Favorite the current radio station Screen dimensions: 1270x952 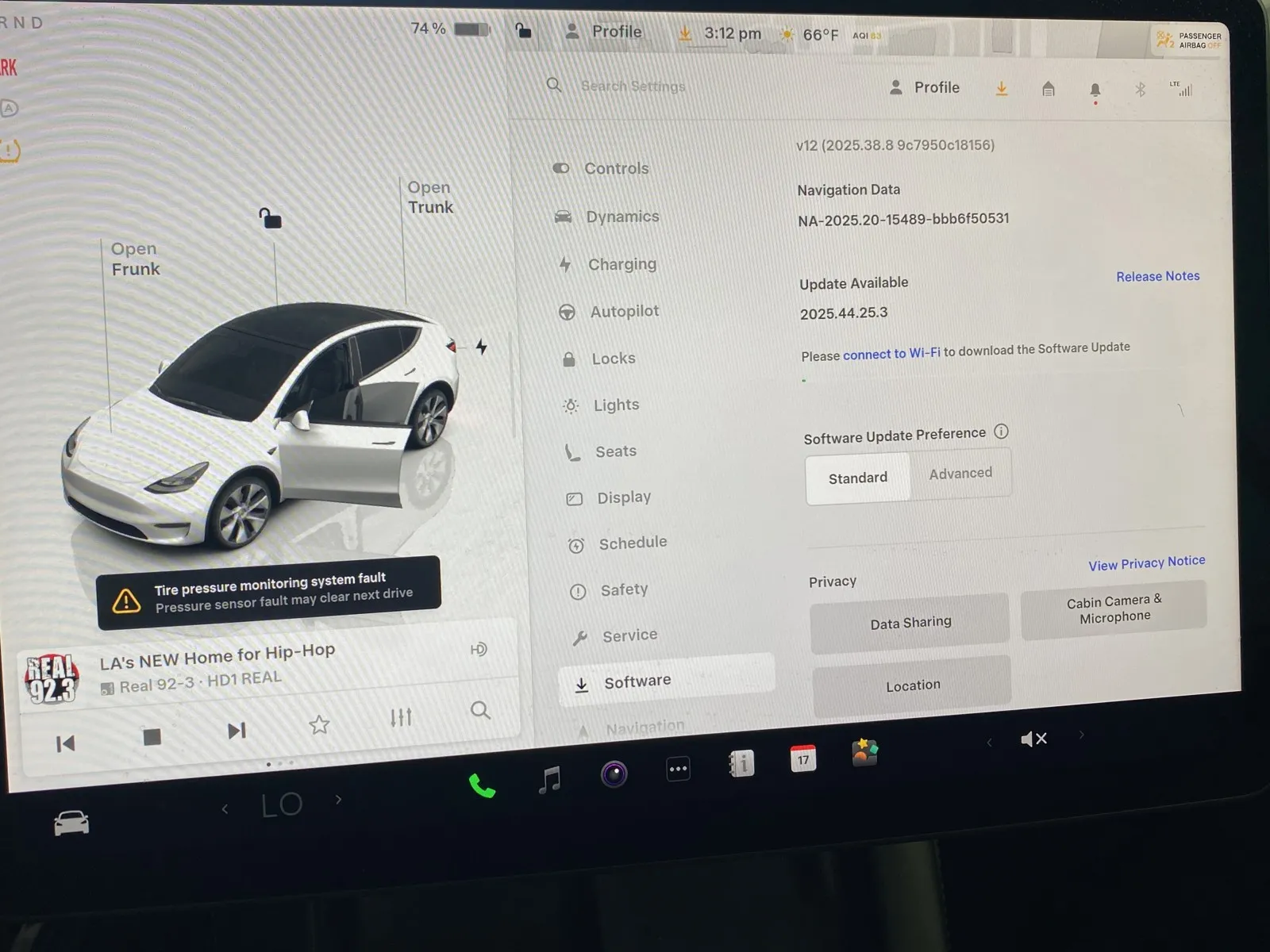319,724
